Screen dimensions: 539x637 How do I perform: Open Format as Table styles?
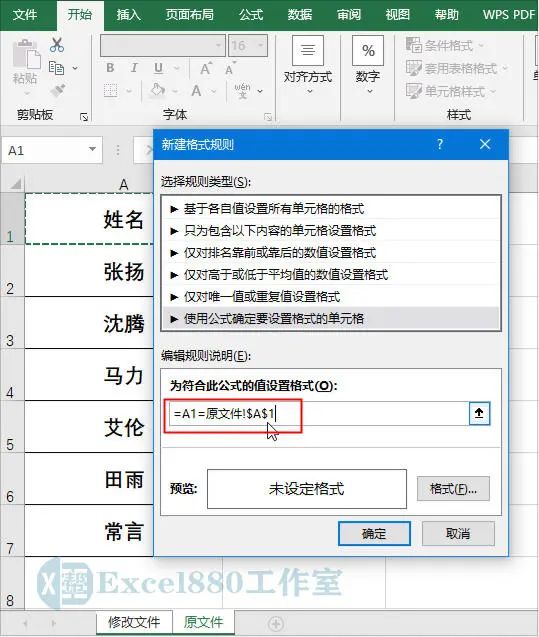pos(457,68)
